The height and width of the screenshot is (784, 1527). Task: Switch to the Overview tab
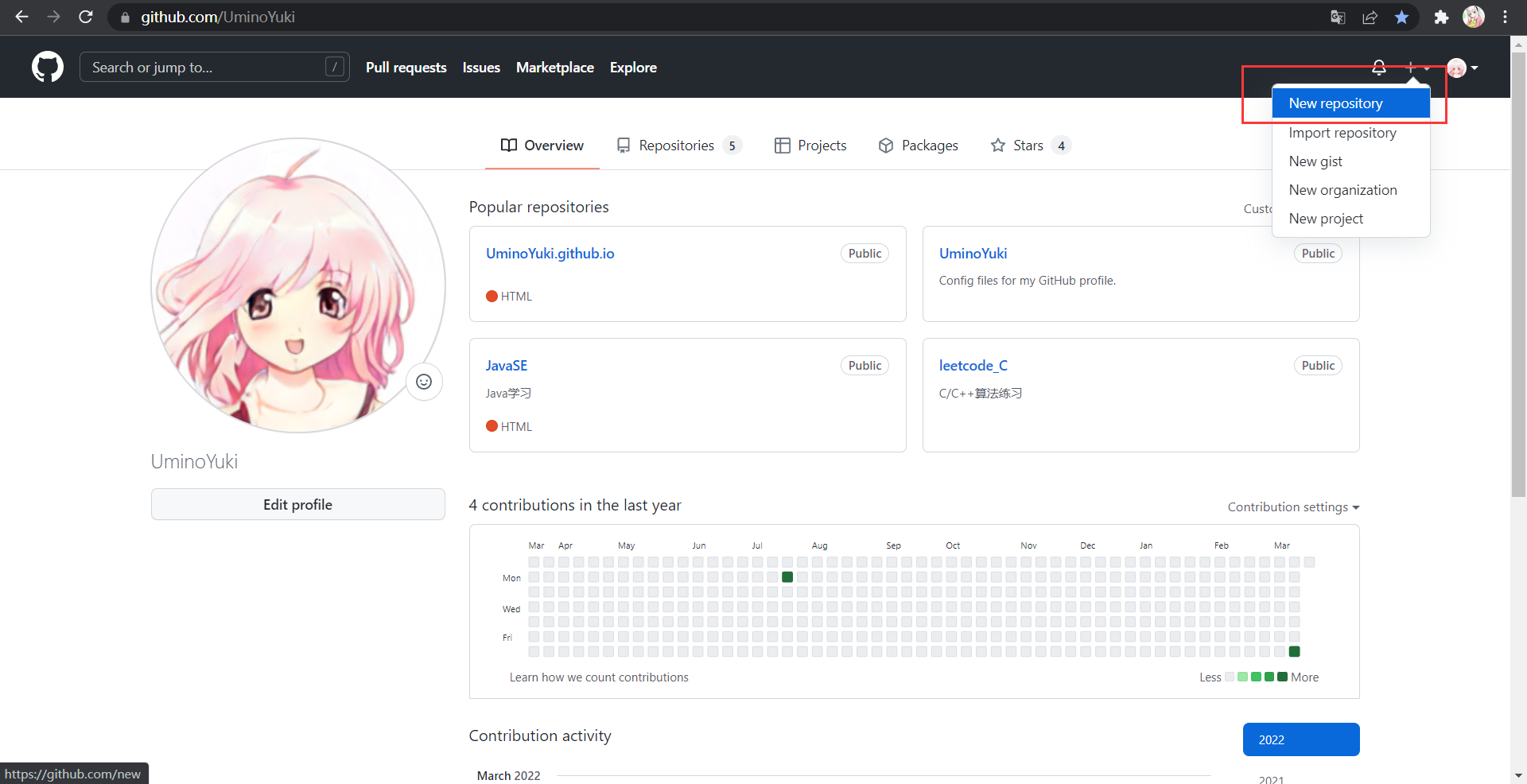(542, 146)
